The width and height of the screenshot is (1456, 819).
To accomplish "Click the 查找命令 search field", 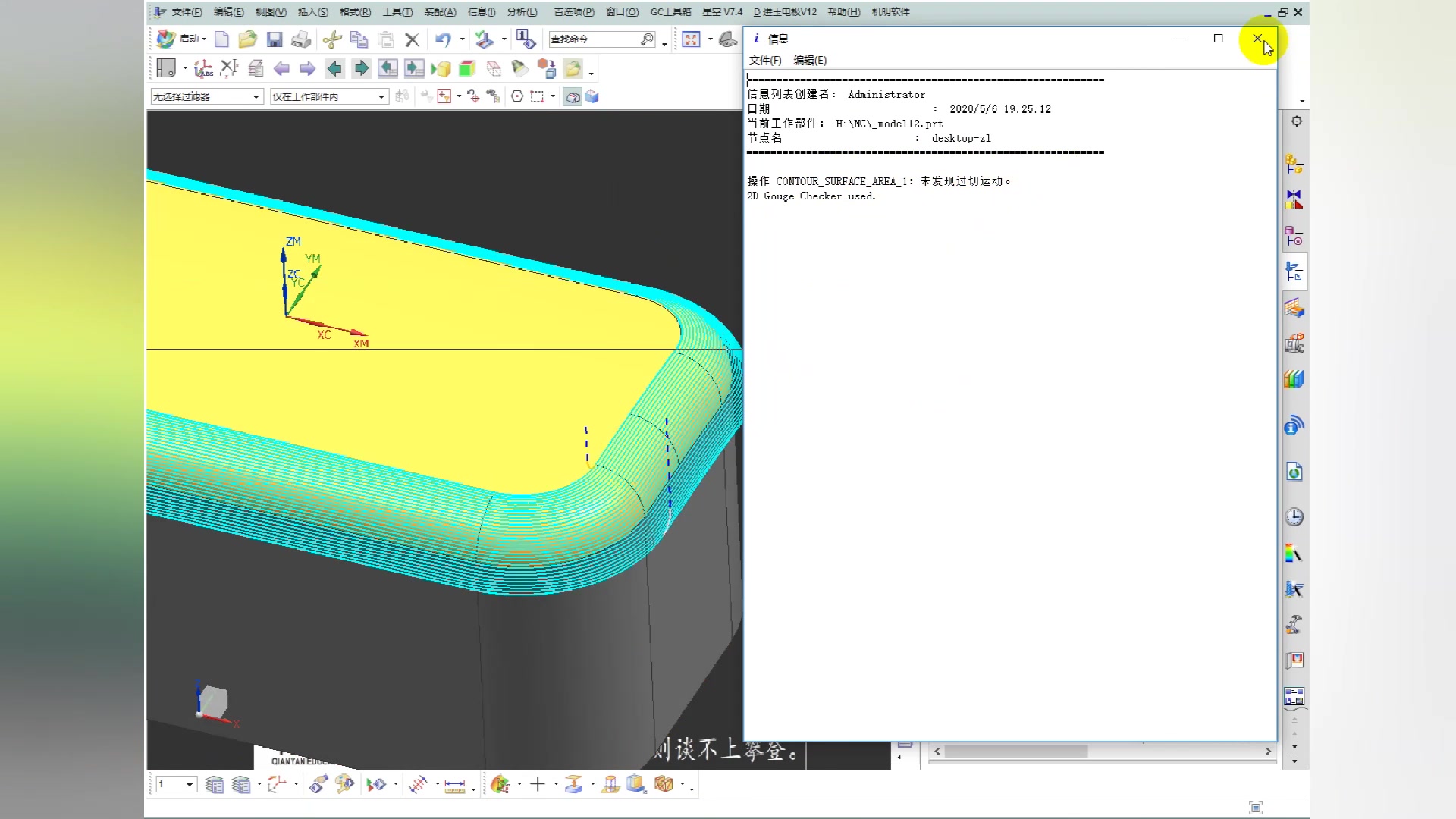I will (593, 39).
